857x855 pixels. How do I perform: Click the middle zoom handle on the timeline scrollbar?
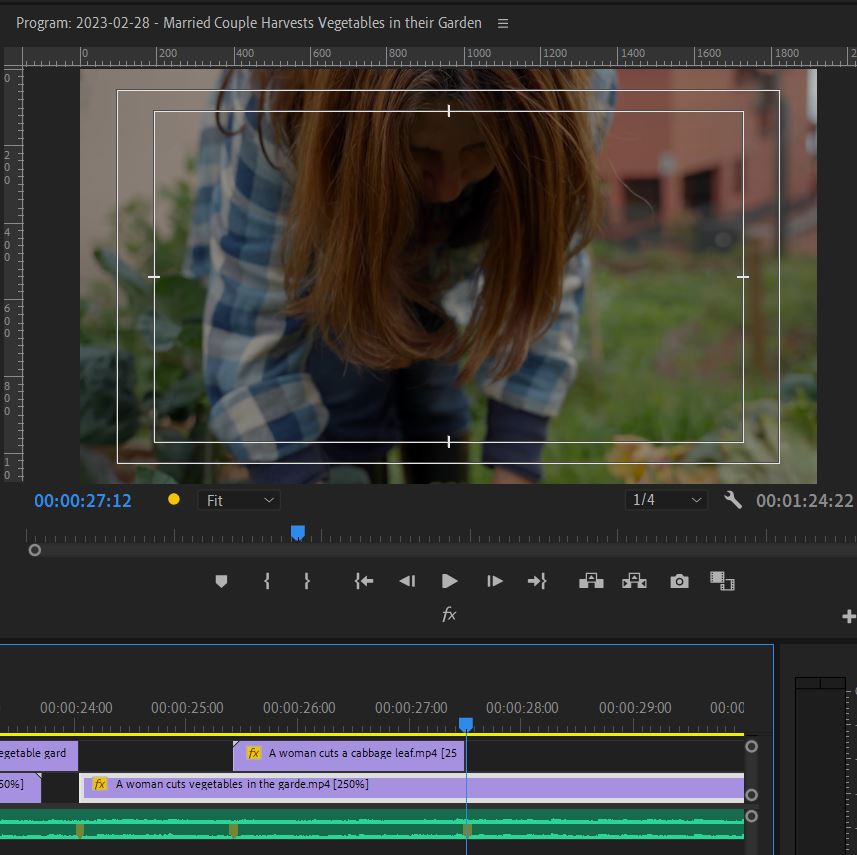(752, 794)
